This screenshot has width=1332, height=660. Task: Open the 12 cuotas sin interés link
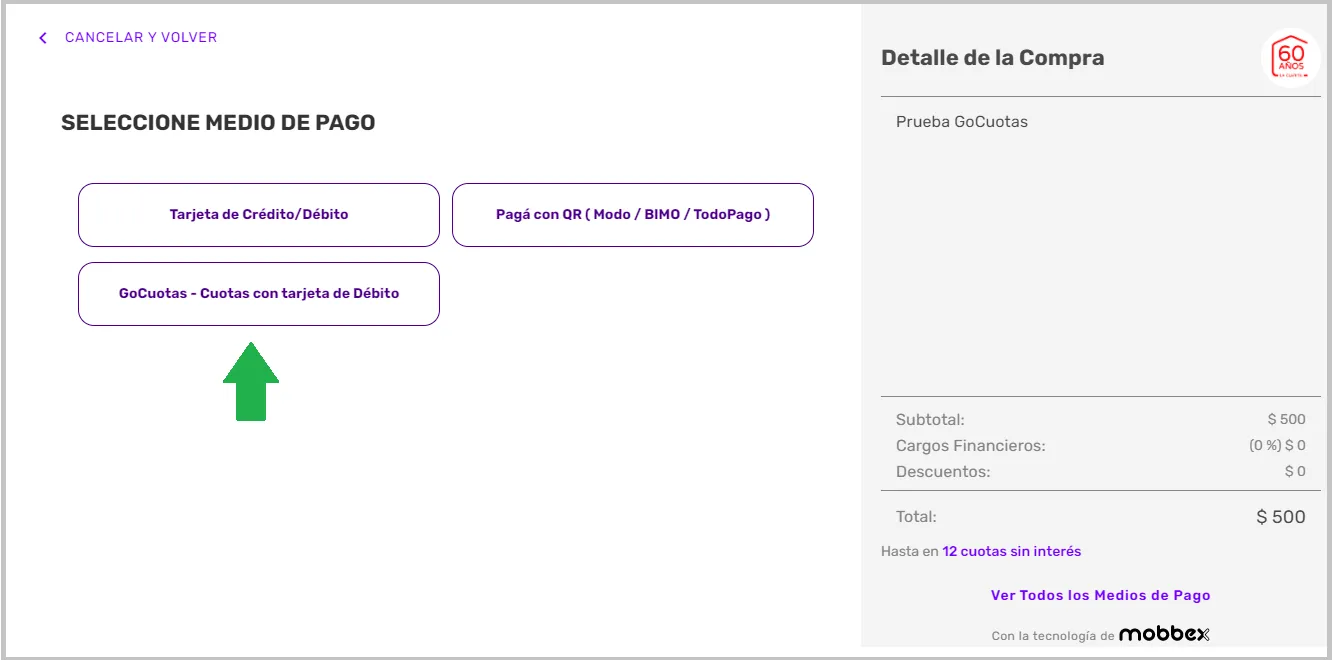pyautogui.click(x=1012, y=551)
